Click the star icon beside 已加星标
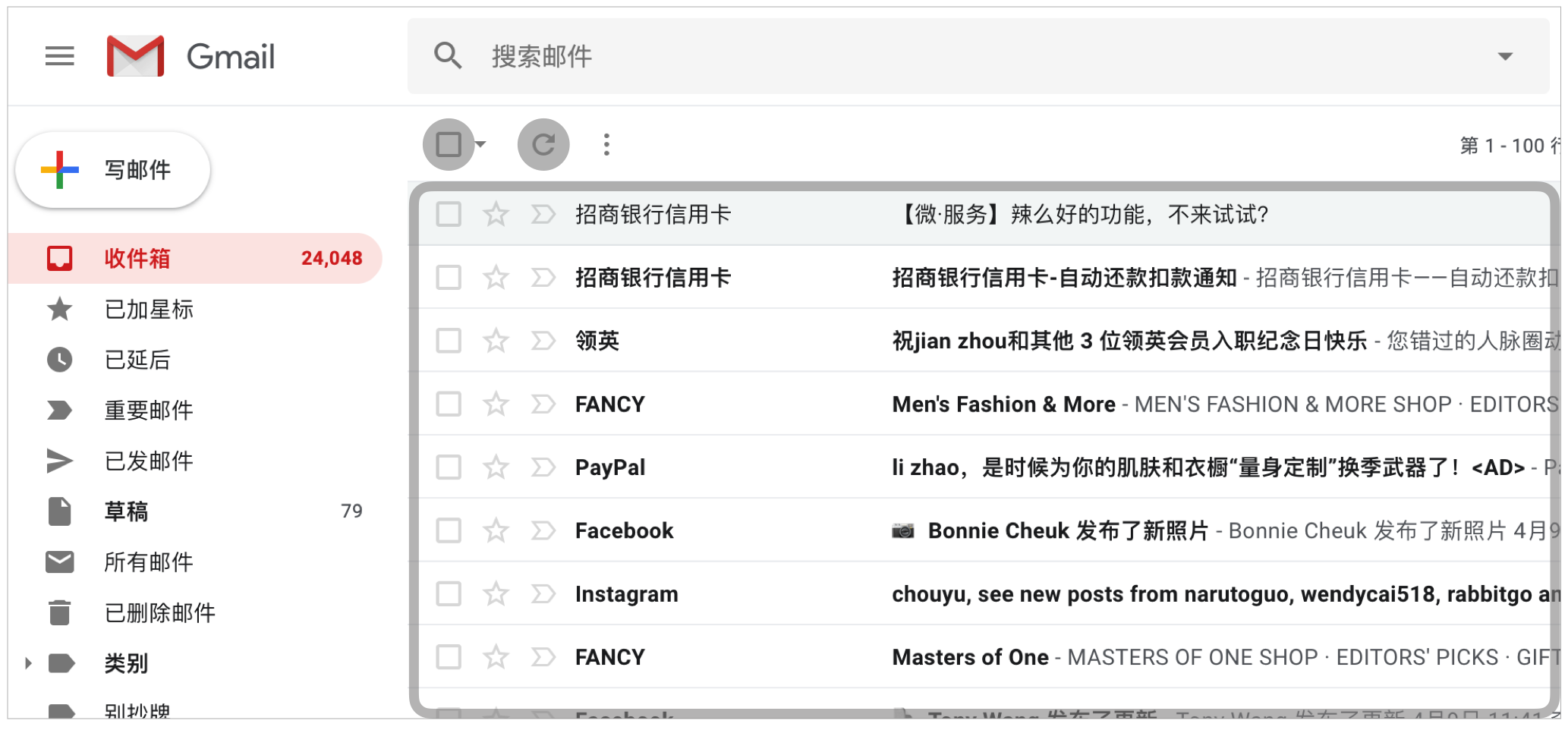This screenshot has width=1568, height=730. (x=60, y=309)
